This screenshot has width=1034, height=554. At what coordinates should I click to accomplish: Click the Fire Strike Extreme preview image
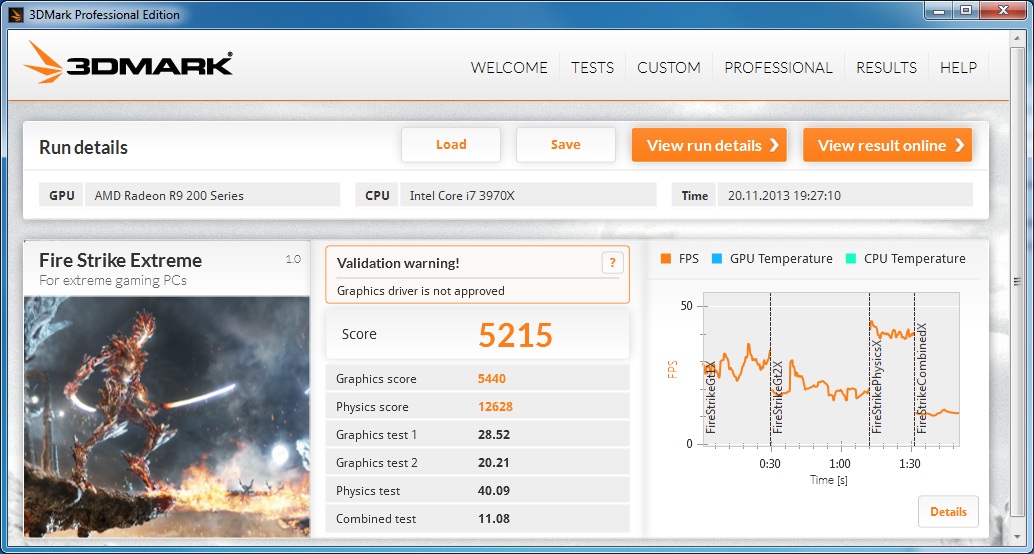(167, 417)
